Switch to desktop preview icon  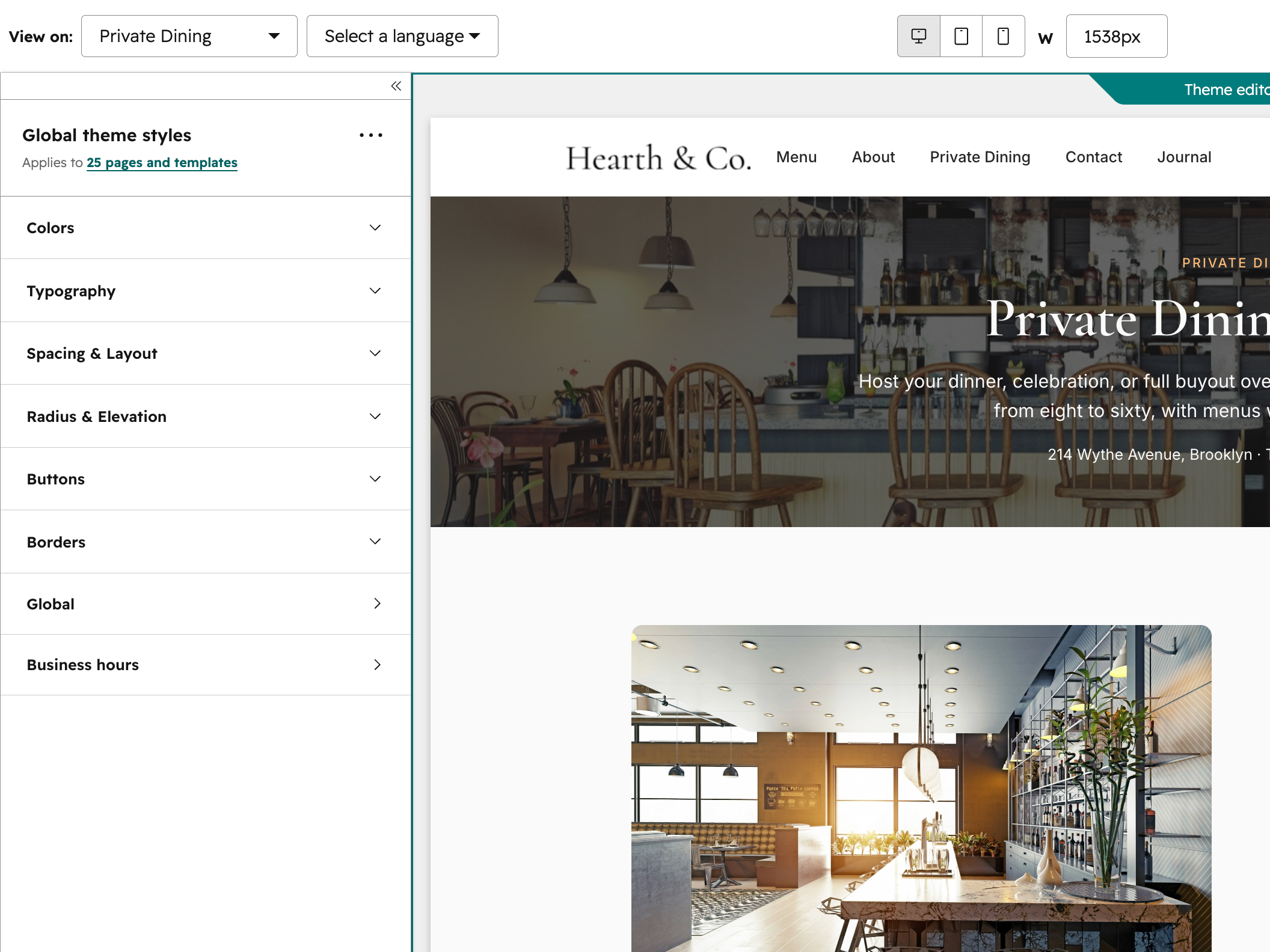pyautogui.click(x=919, y=36)
